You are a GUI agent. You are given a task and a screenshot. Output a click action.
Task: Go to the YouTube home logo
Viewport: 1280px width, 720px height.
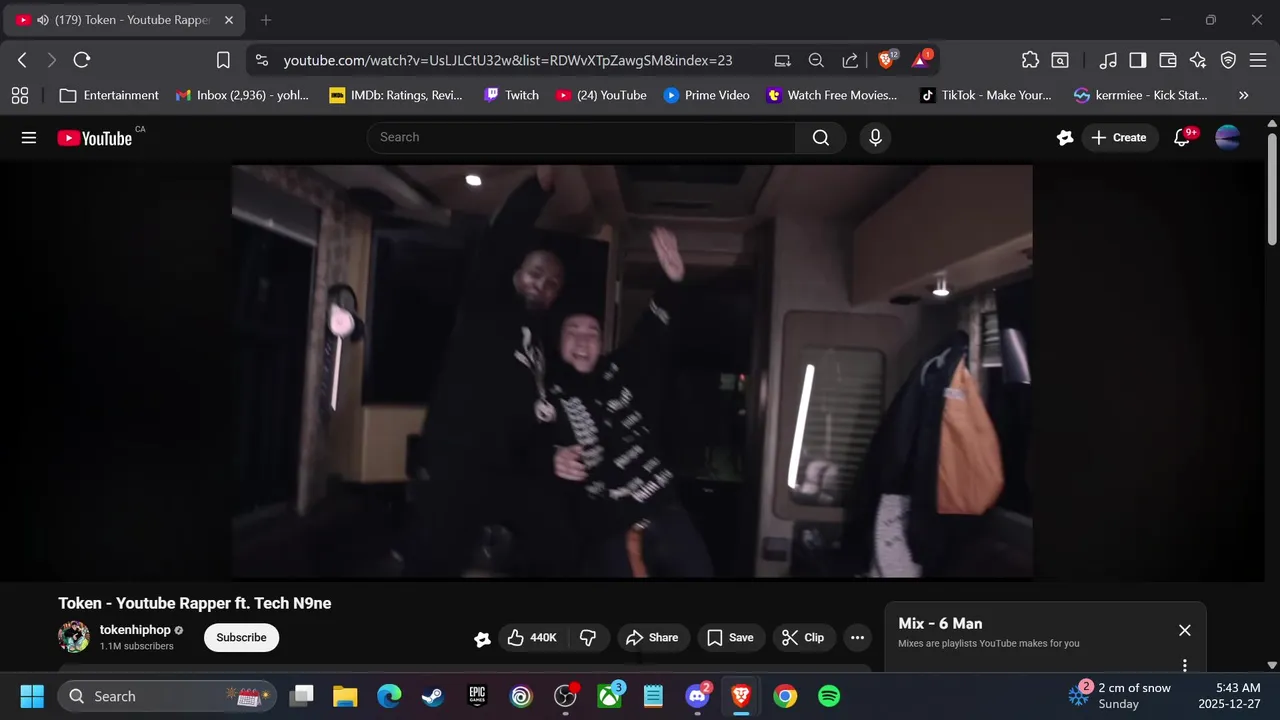point(95,138)
